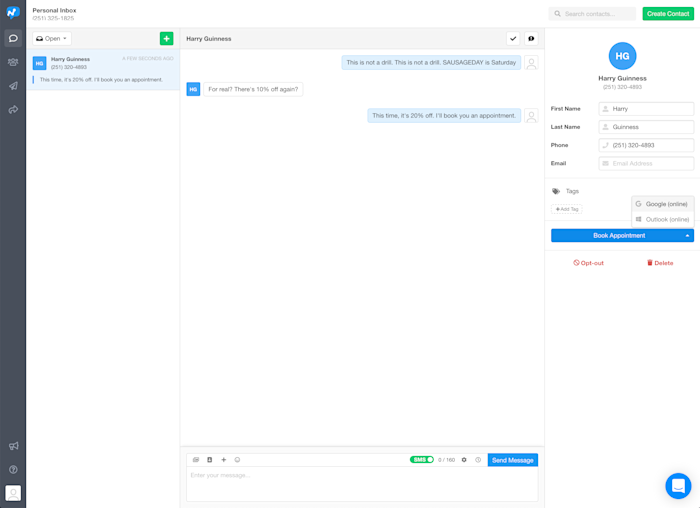Click HG avatar beside incoming message

[x=193, y=89]
